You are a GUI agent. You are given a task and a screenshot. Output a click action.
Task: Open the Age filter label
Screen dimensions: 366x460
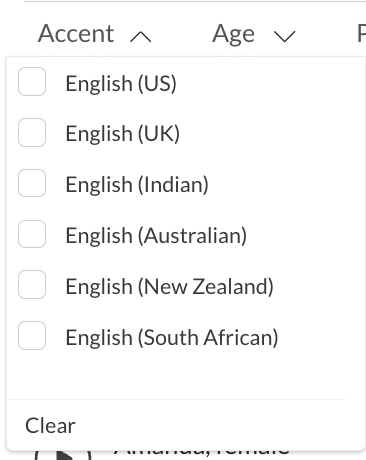tap(233, 34)
